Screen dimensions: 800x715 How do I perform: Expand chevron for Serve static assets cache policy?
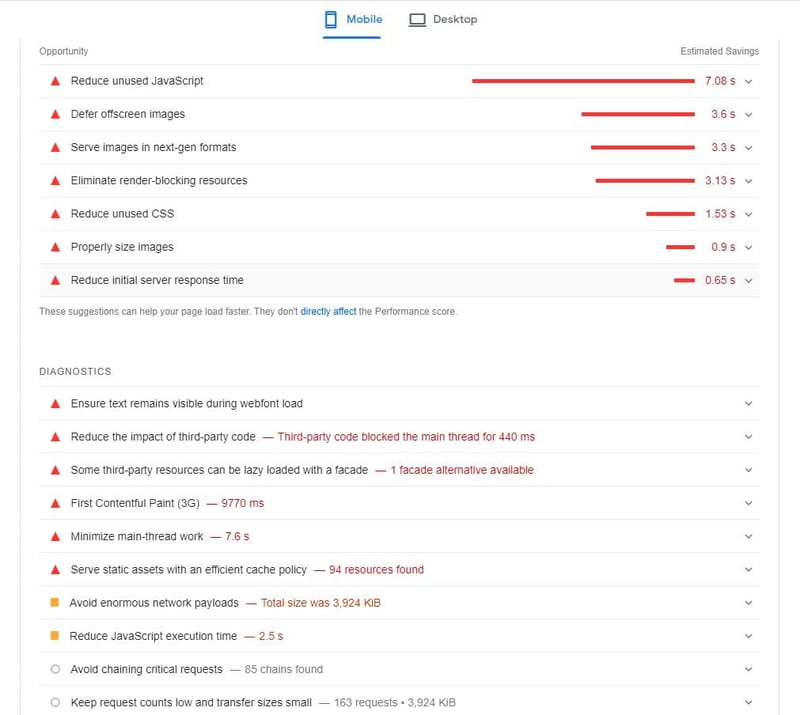click(748, 570)
